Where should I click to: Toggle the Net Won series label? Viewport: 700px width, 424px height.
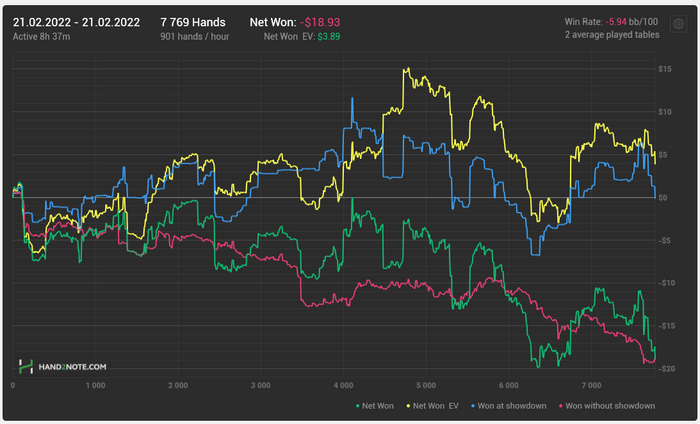[380, 406]
